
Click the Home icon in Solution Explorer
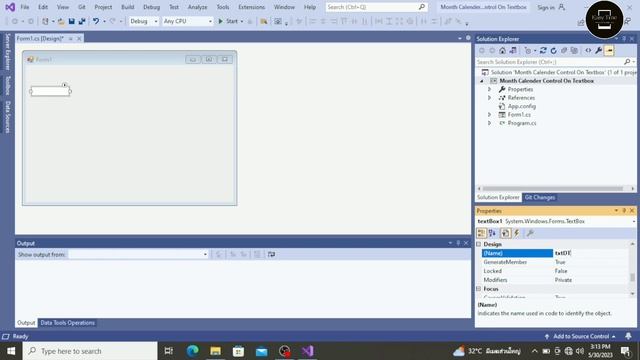pyautogui.click(x=502, y=51)
